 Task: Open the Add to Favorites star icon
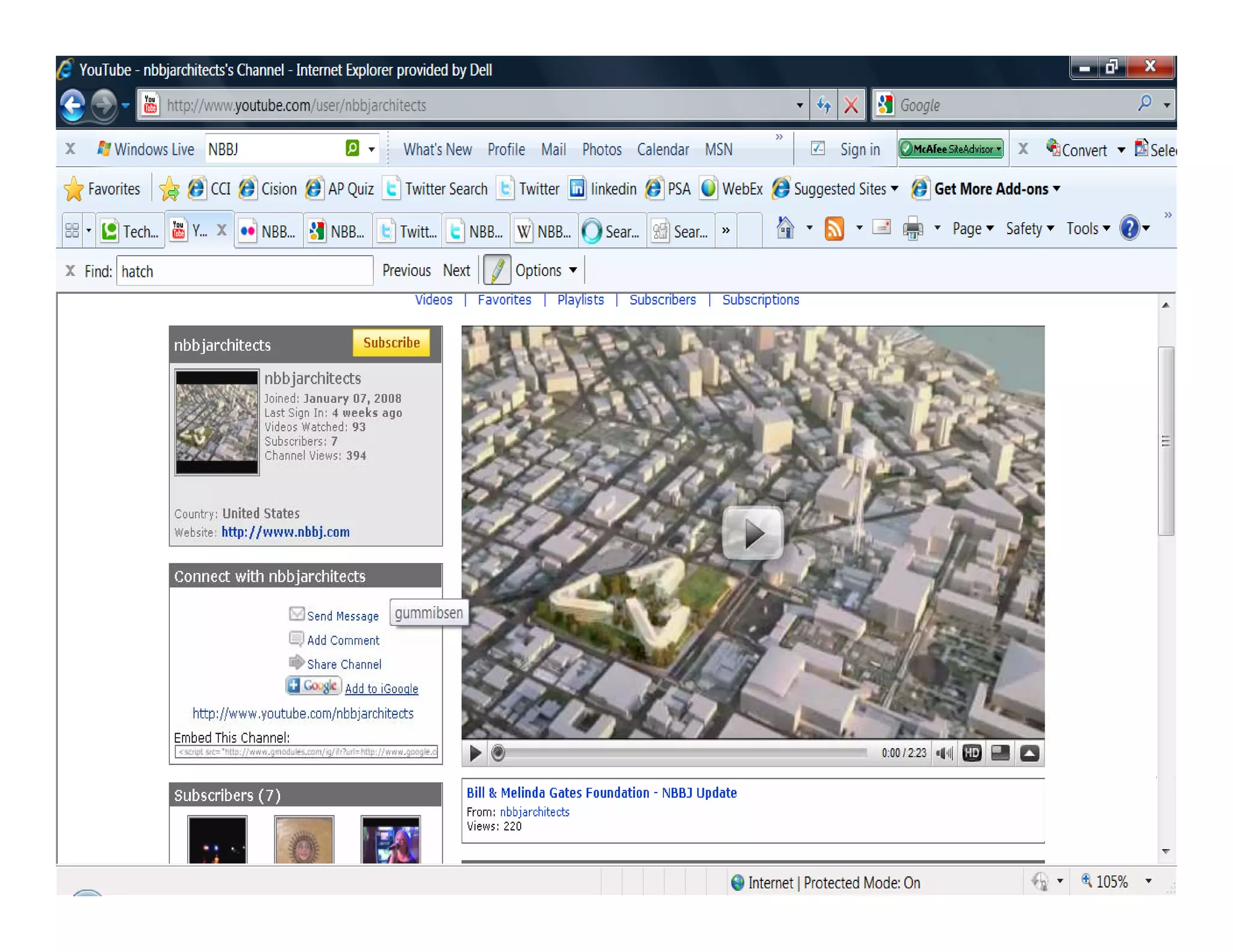169,189
